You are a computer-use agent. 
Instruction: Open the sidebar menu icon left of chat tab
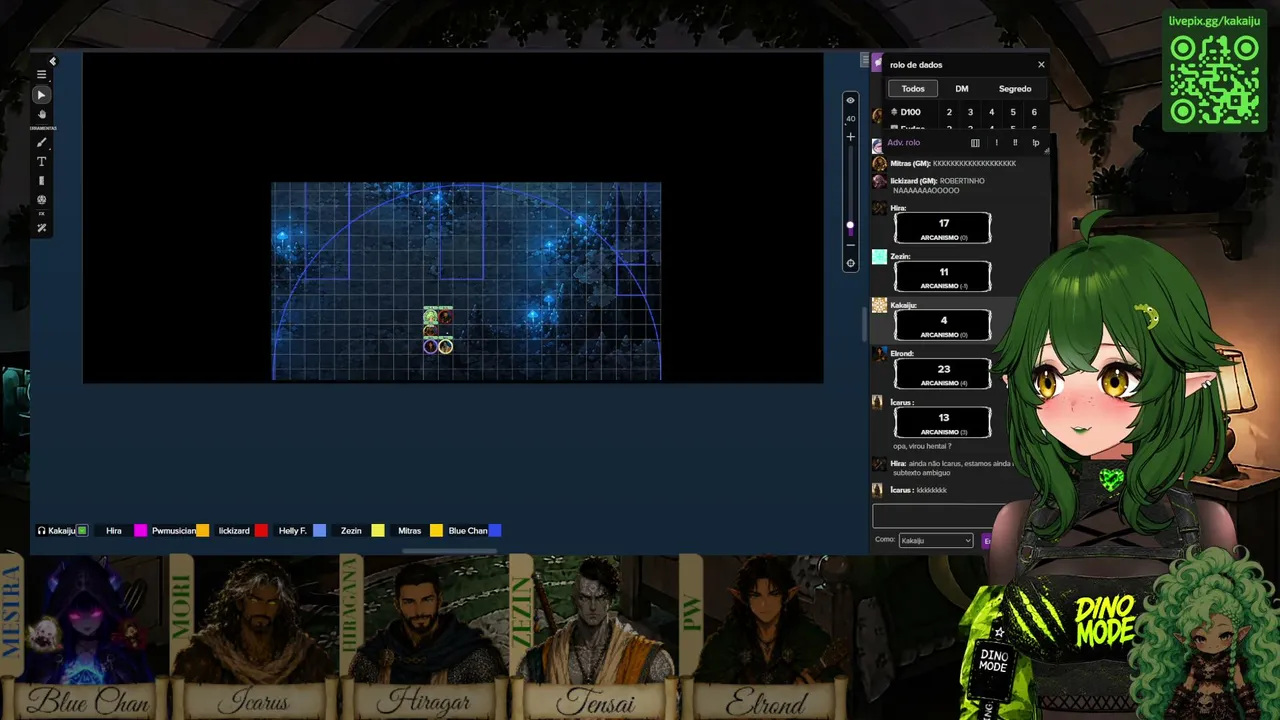click(x=865, y=61)
